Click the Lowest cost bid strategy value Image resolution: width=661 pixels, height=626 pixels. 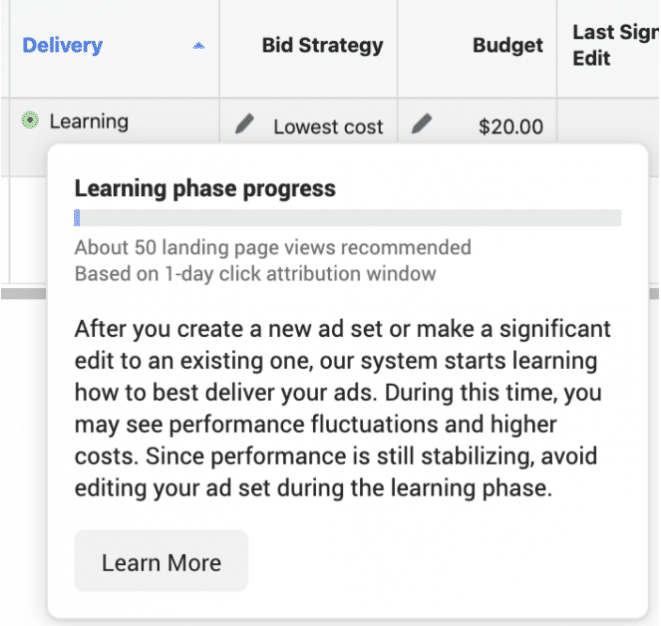point(328,126)
